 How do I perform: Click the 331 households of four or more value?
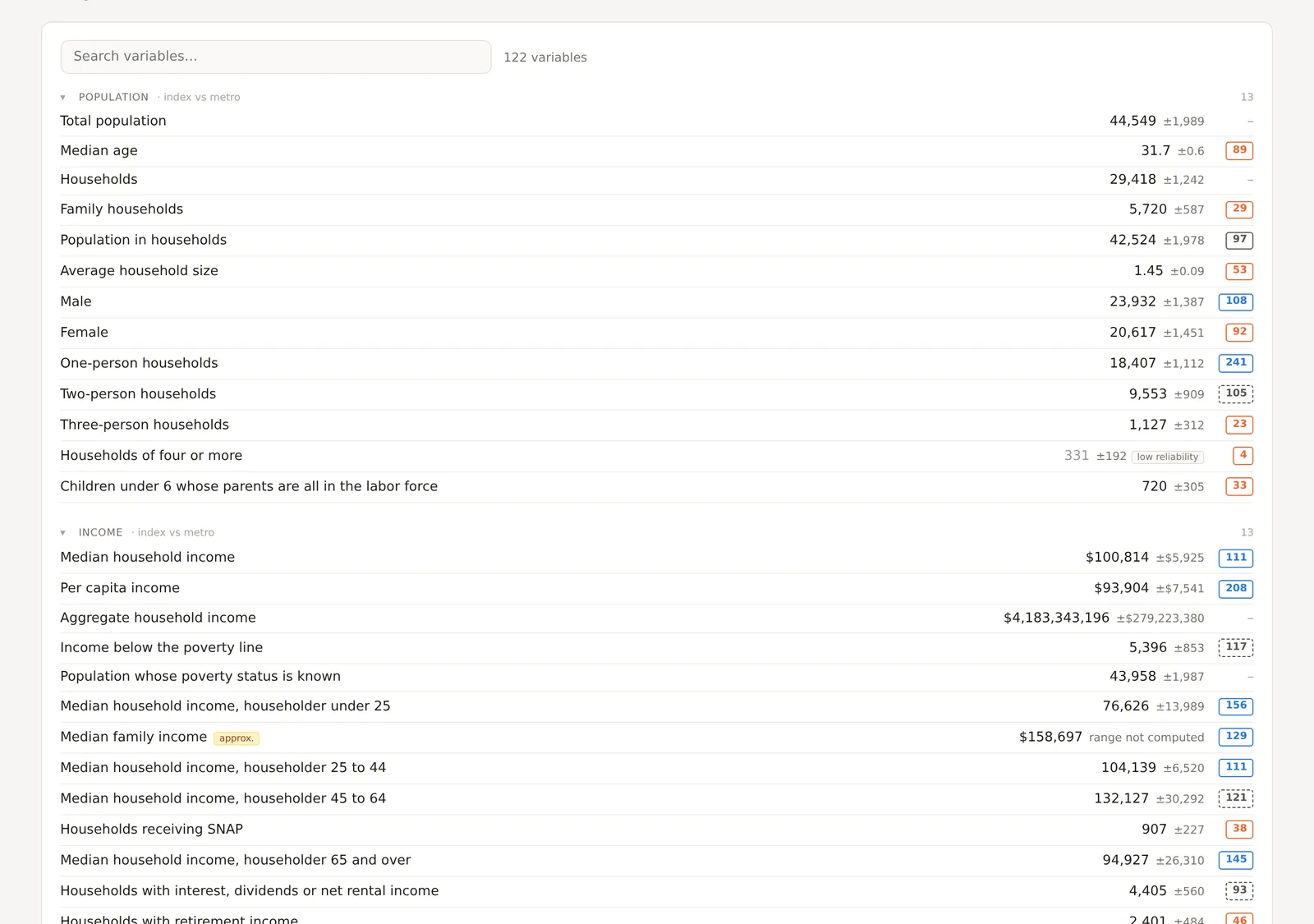pos(1077,455)
